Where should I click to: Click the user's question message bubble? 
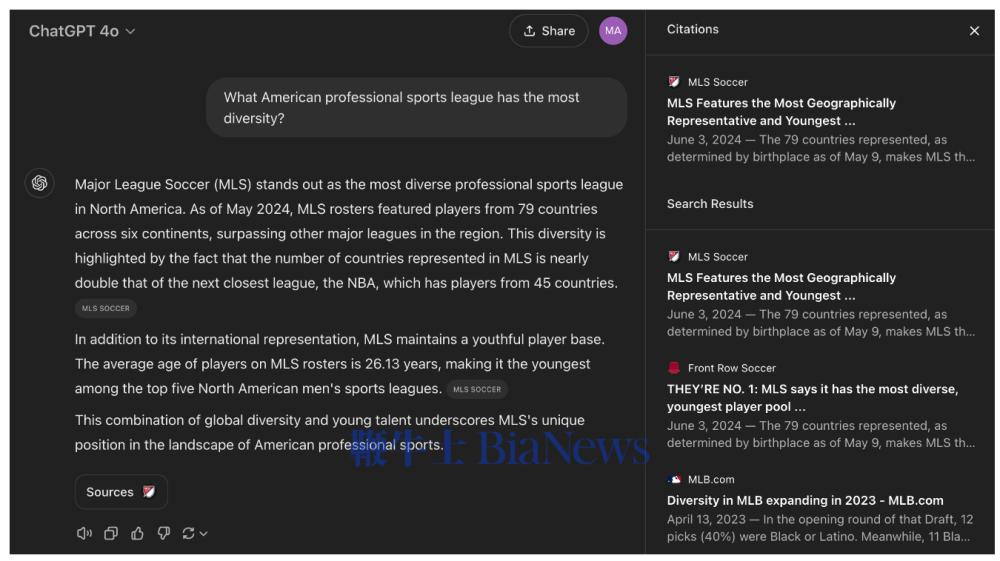tap(416, 108)
